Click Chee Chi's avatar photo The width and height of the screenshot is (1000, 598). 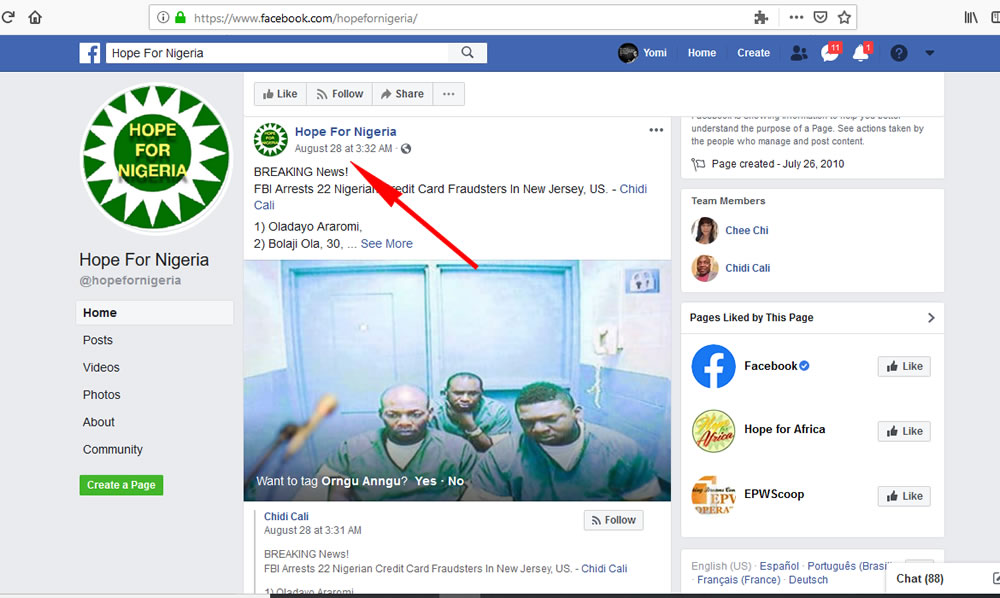(x=705, y=231)
